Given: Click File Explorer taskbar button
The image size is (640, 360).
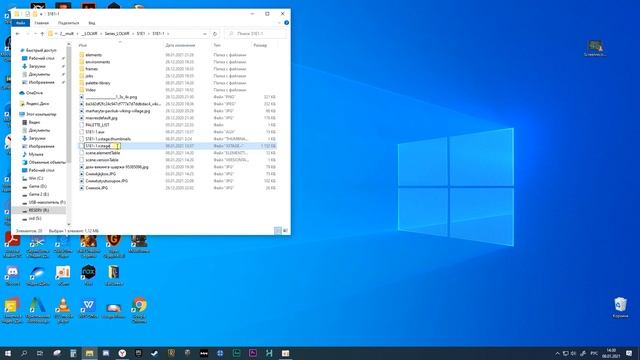Looking at the screenshot, I should pyautogui.click(x=89, y=353).
